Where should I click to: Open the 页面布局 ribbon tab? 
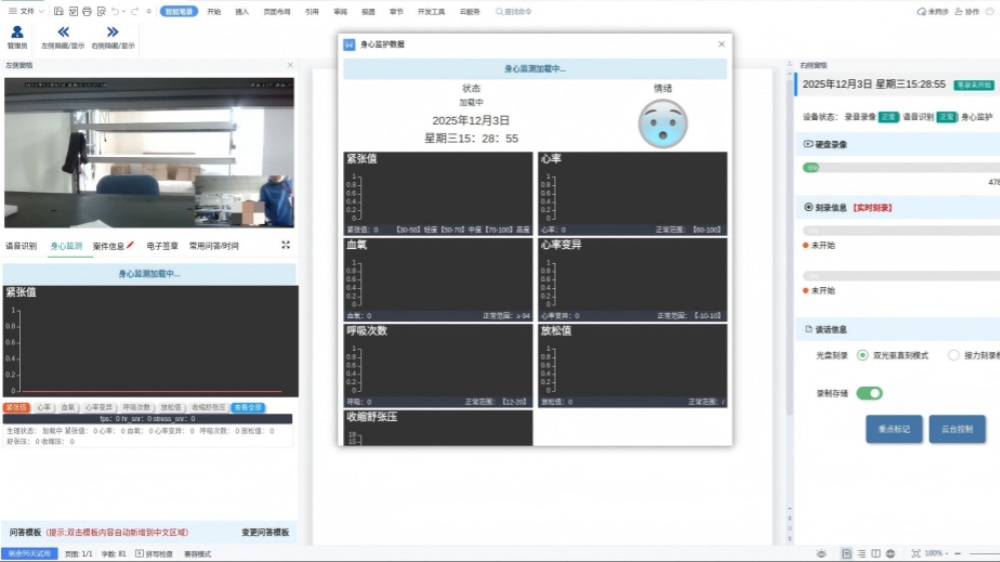[x=277, y=11]
